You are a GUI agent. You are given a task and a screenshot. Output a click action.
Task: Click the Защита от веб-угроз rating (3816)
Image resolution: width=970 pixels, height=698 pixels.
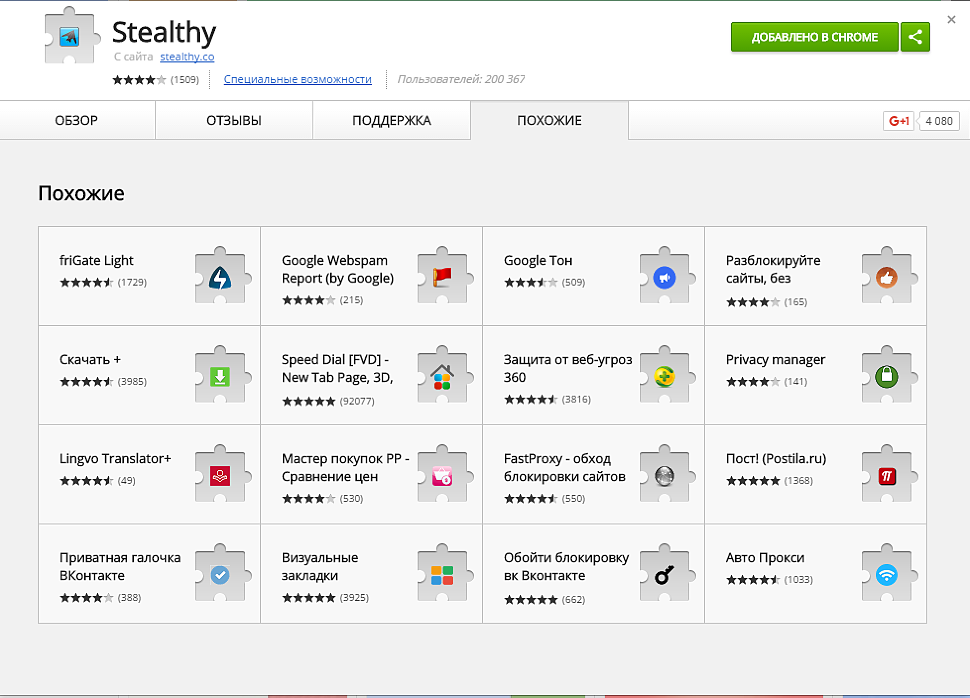(547, 400)
